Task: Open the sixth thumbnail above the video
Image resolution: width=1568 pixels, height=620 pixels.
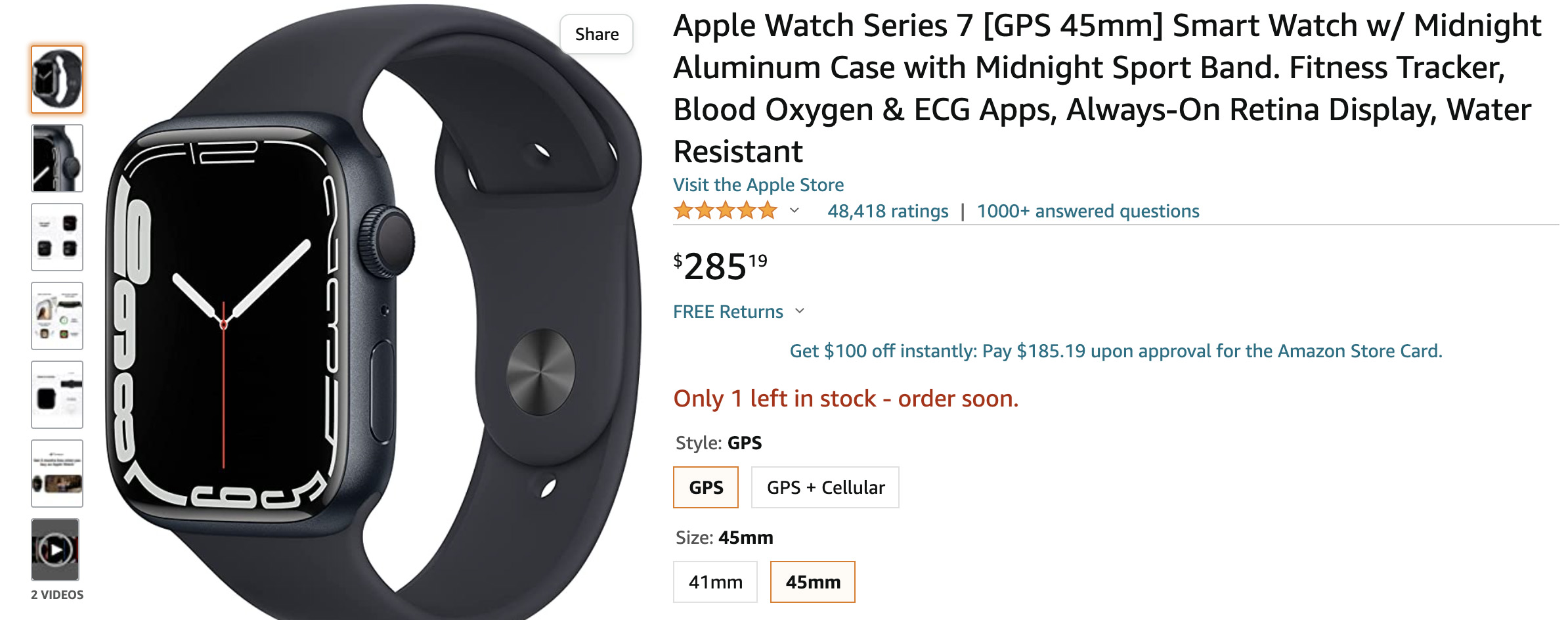Action: click(57, 474)
